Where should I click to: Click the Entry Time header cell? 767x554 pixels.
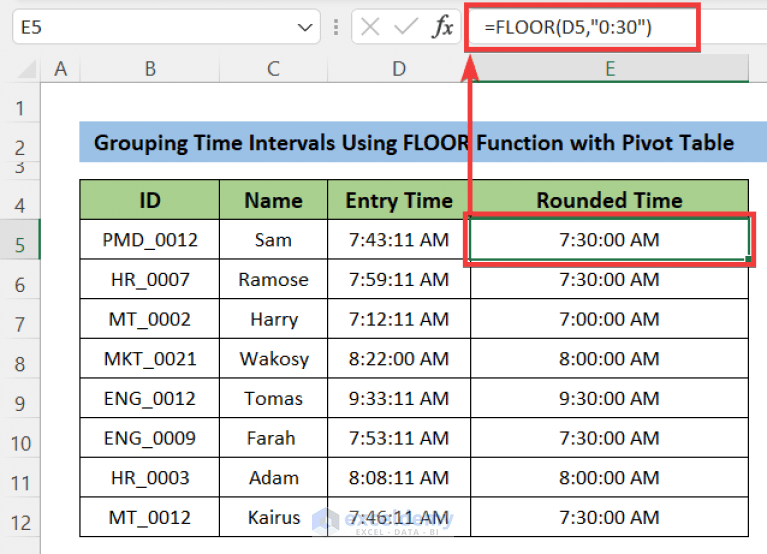click(399, 200)
